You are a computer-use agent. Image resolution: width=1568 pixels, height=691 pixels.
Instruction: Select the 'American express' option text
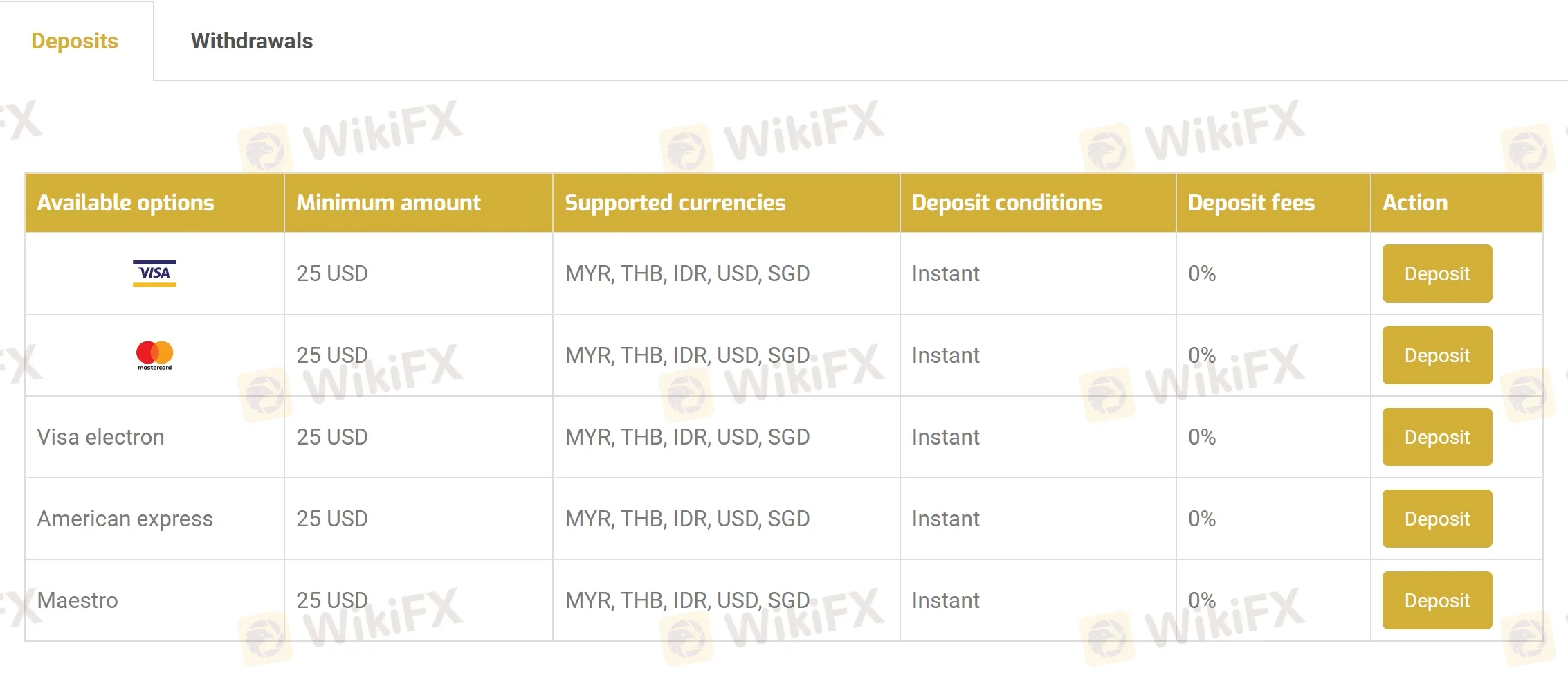point(125,519)
